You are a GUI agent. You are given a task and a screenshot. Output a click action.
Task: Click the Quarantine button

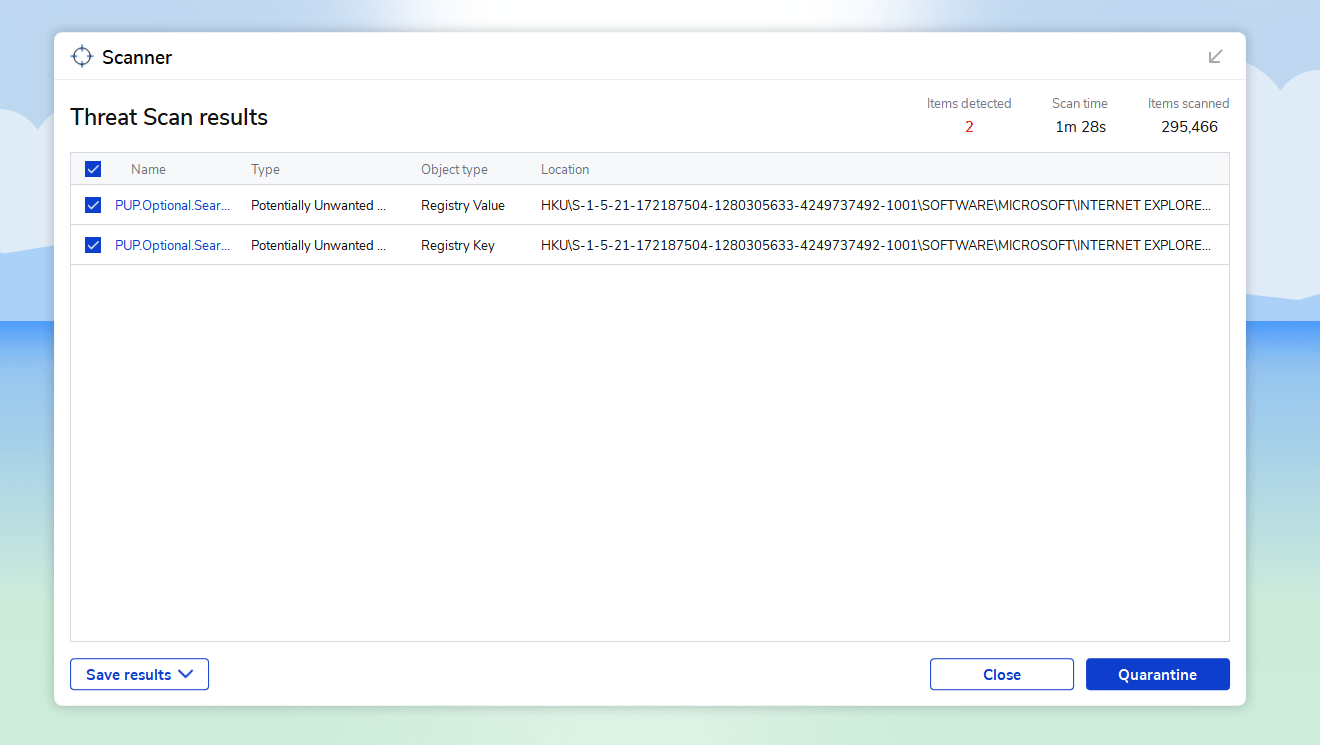tap(1157, 674)
